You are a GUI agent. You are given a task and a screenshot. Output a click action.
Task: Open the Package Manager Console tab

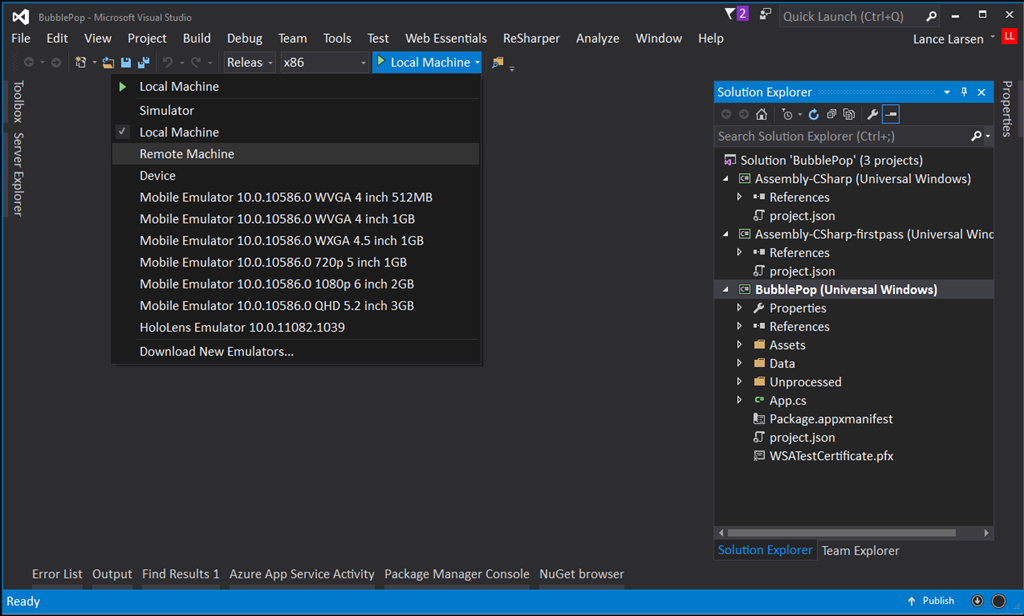point(456,574)
